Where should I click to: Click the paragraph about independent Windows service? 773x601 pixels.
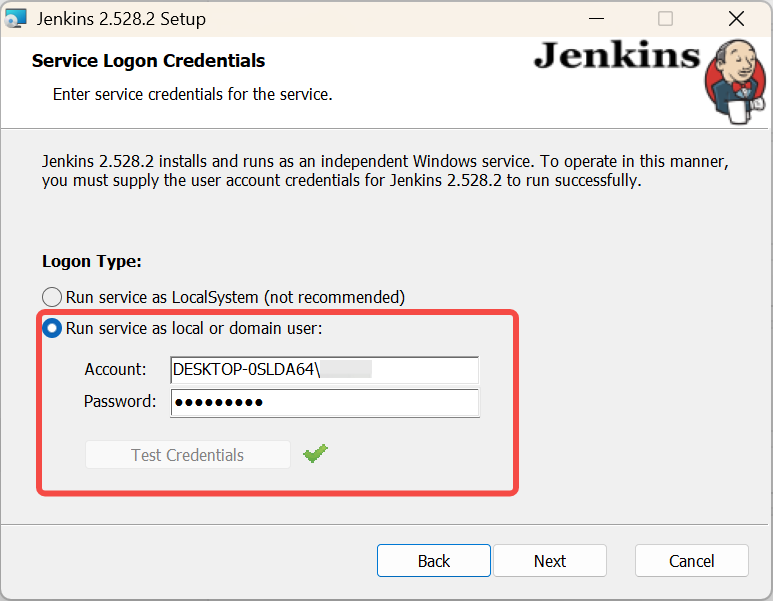[385, 171]
